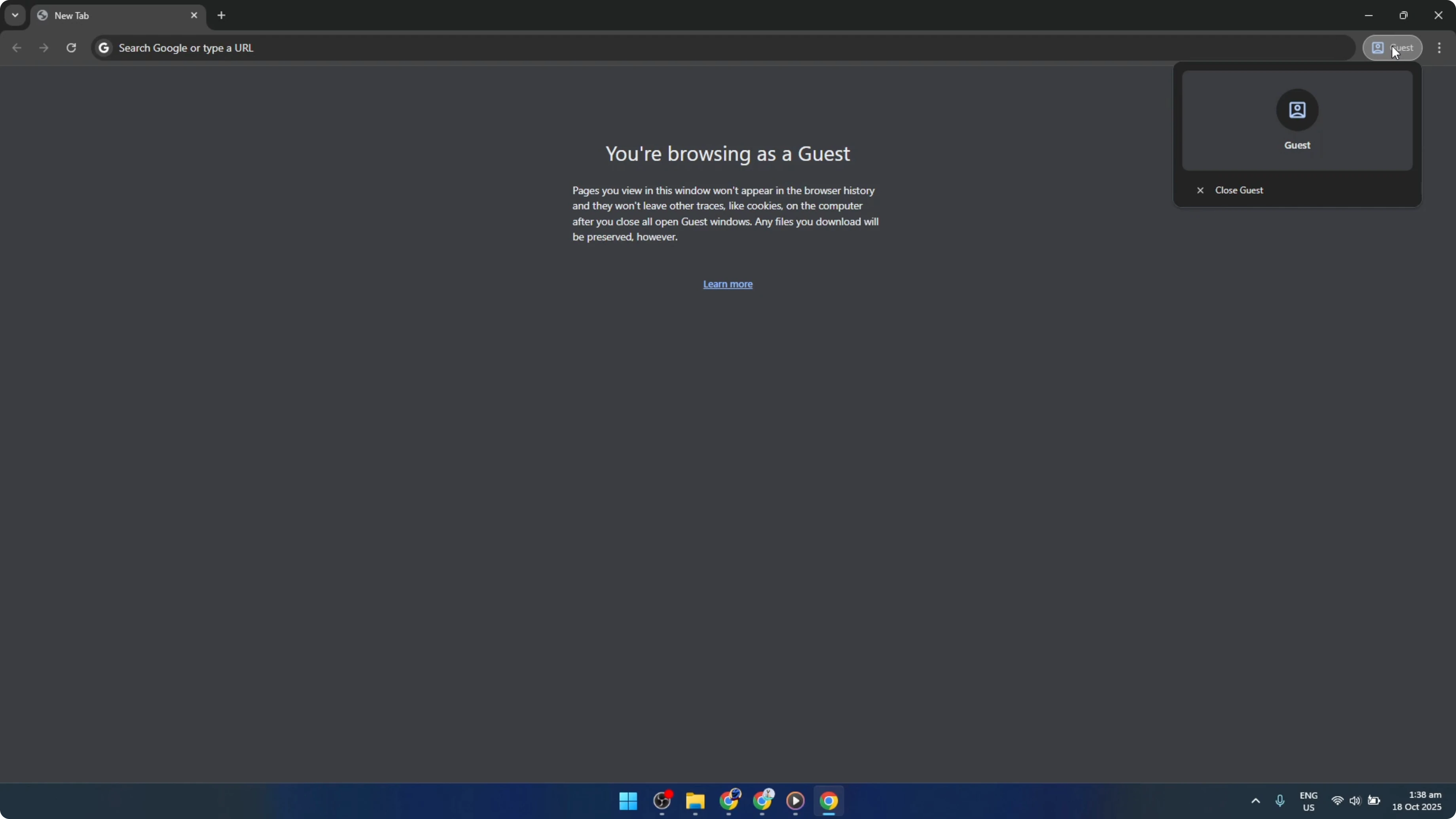Switch keyboard language via ENG US indicator
This screenshot has width=1456, height=819.
(1308, 802)
